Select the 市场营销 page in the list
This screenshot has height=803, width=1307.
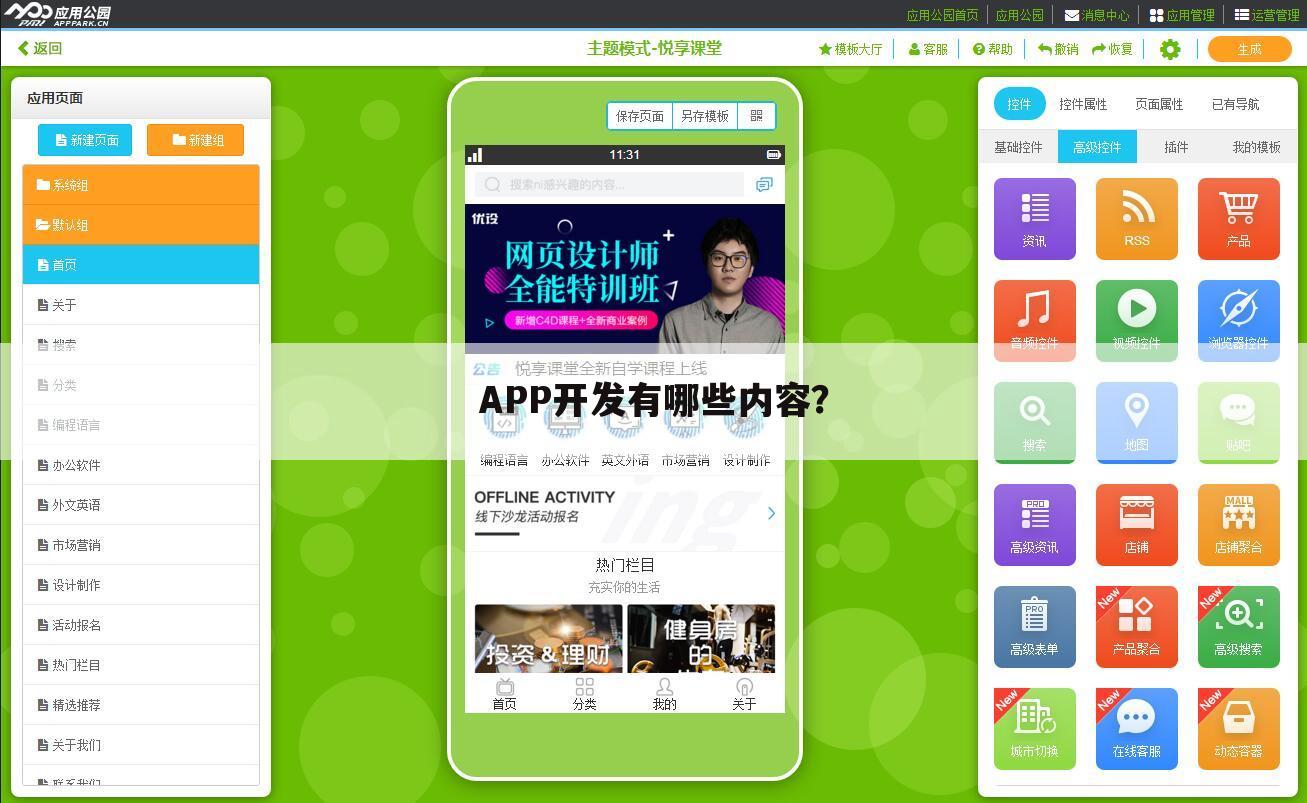141,545
